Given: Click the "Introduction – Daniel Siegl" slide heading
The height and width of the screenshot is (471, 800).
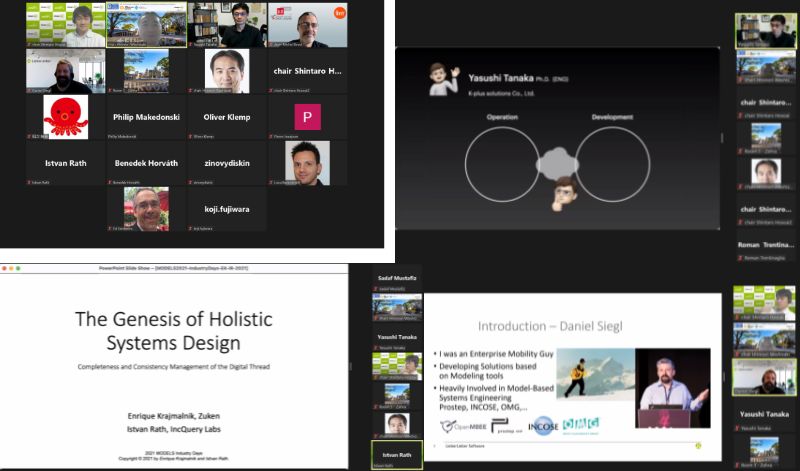Looking at the screenshot, I should click(x=550, y=326).
